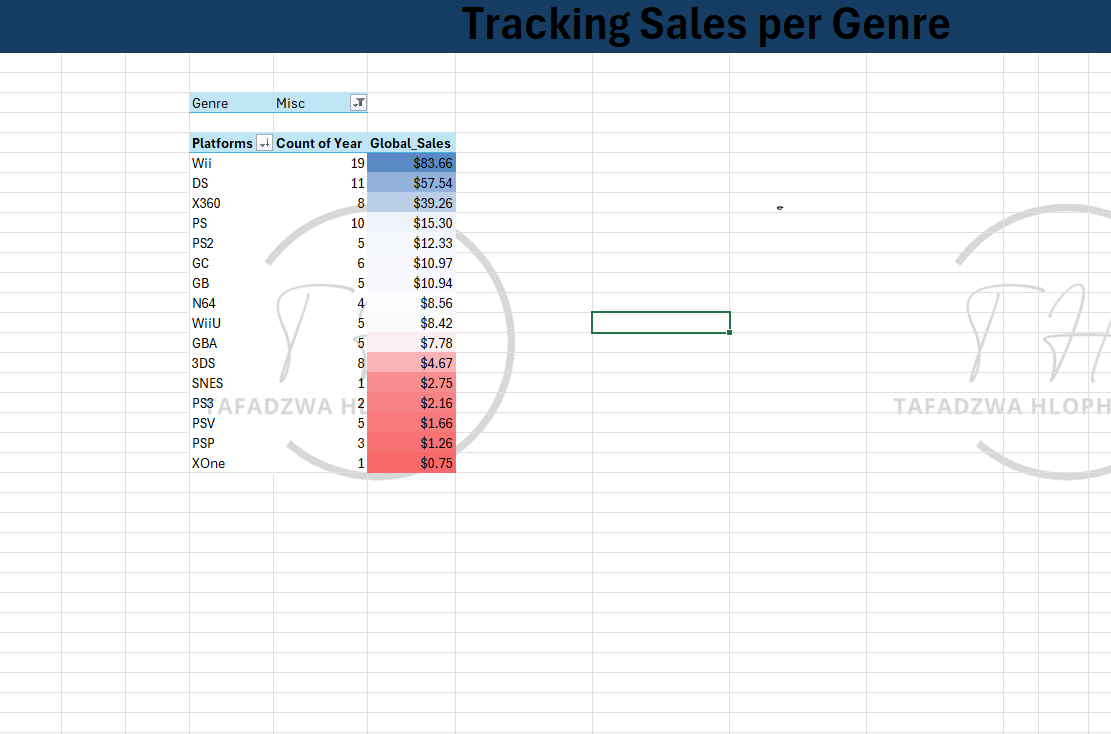Select the Count of Year header
This screenshot has width=1111, height=734.
pyautogui.click(x=319, y=143)
